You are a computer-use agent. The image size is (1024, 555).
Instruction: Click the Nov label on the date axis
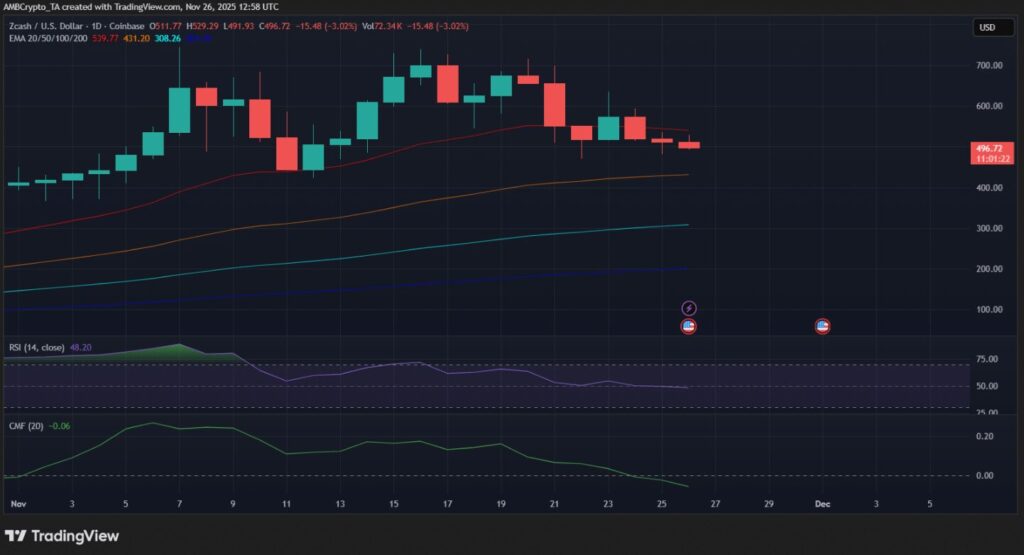click(x=17, y=504)
